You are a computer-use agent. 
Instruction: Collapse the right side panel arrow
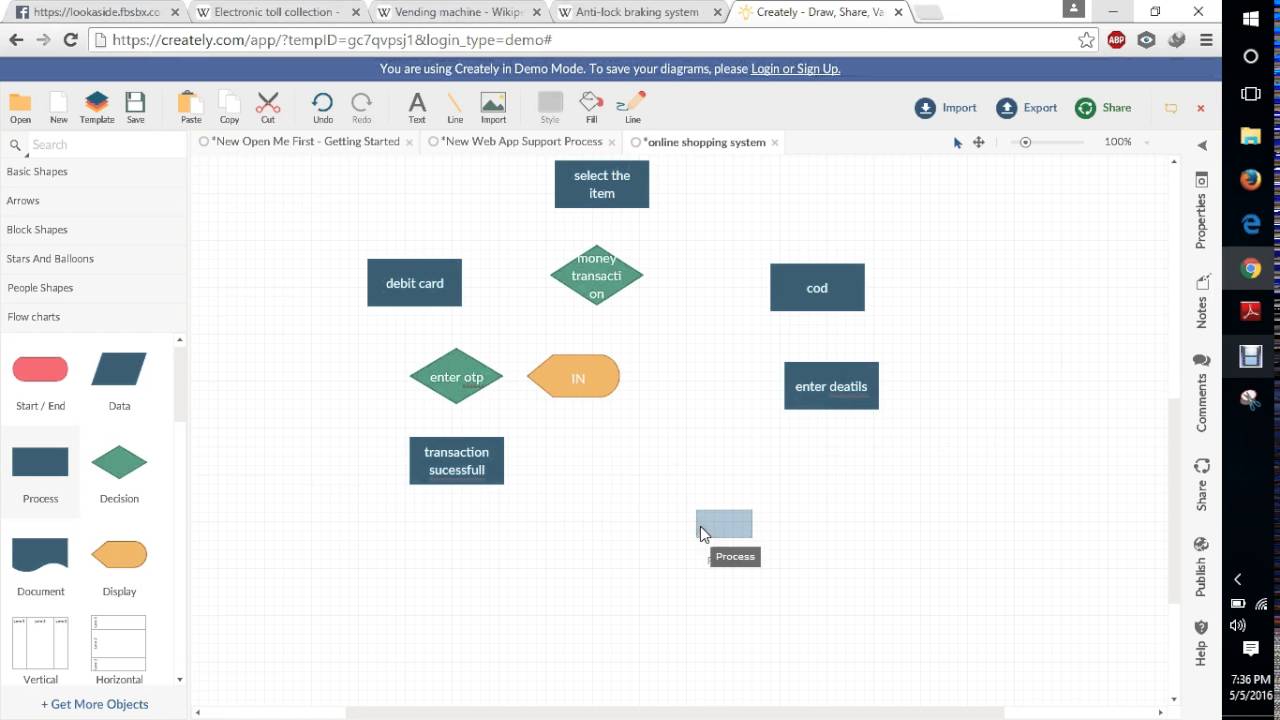(x=1202, y=146)
